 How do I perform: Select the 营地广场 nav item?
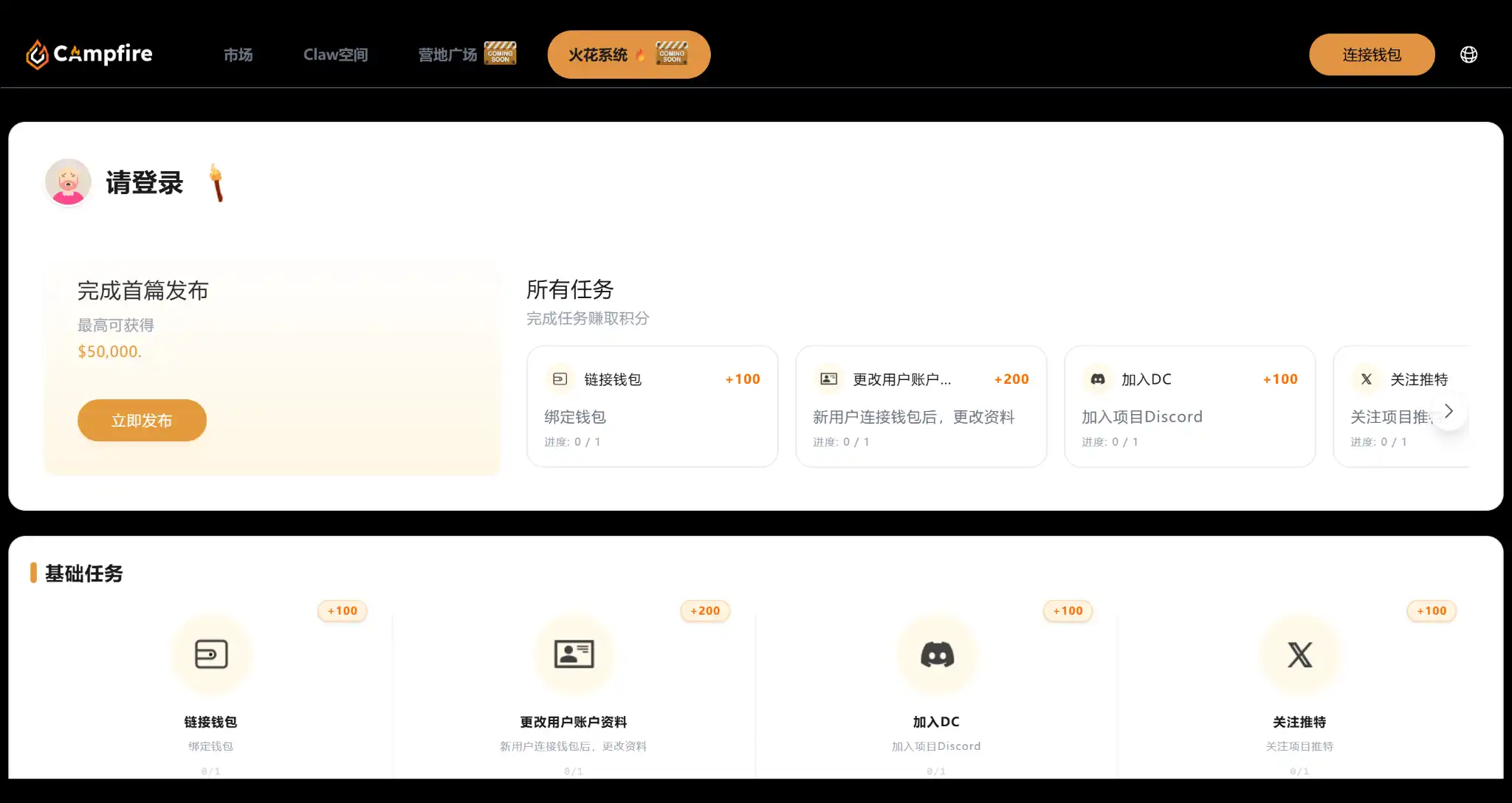pos(447,55)
